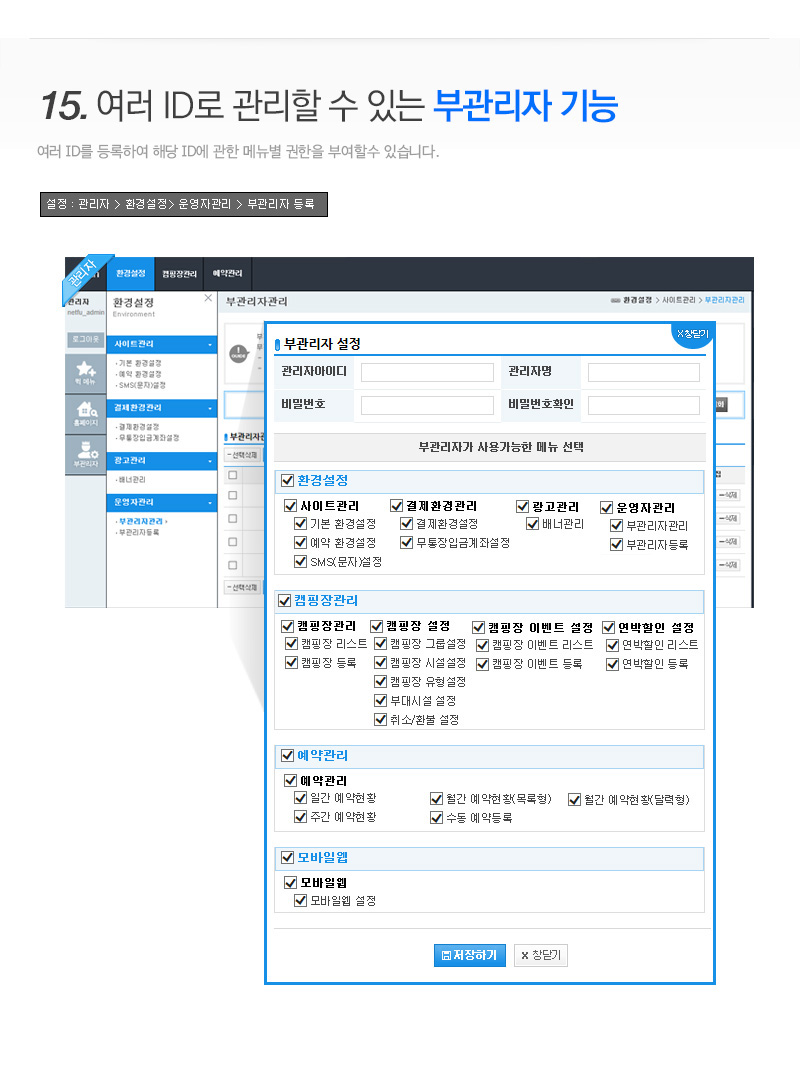Toggle the 사이트관리 group checkbox
The image size is (800, 1068).
[290, 506]
